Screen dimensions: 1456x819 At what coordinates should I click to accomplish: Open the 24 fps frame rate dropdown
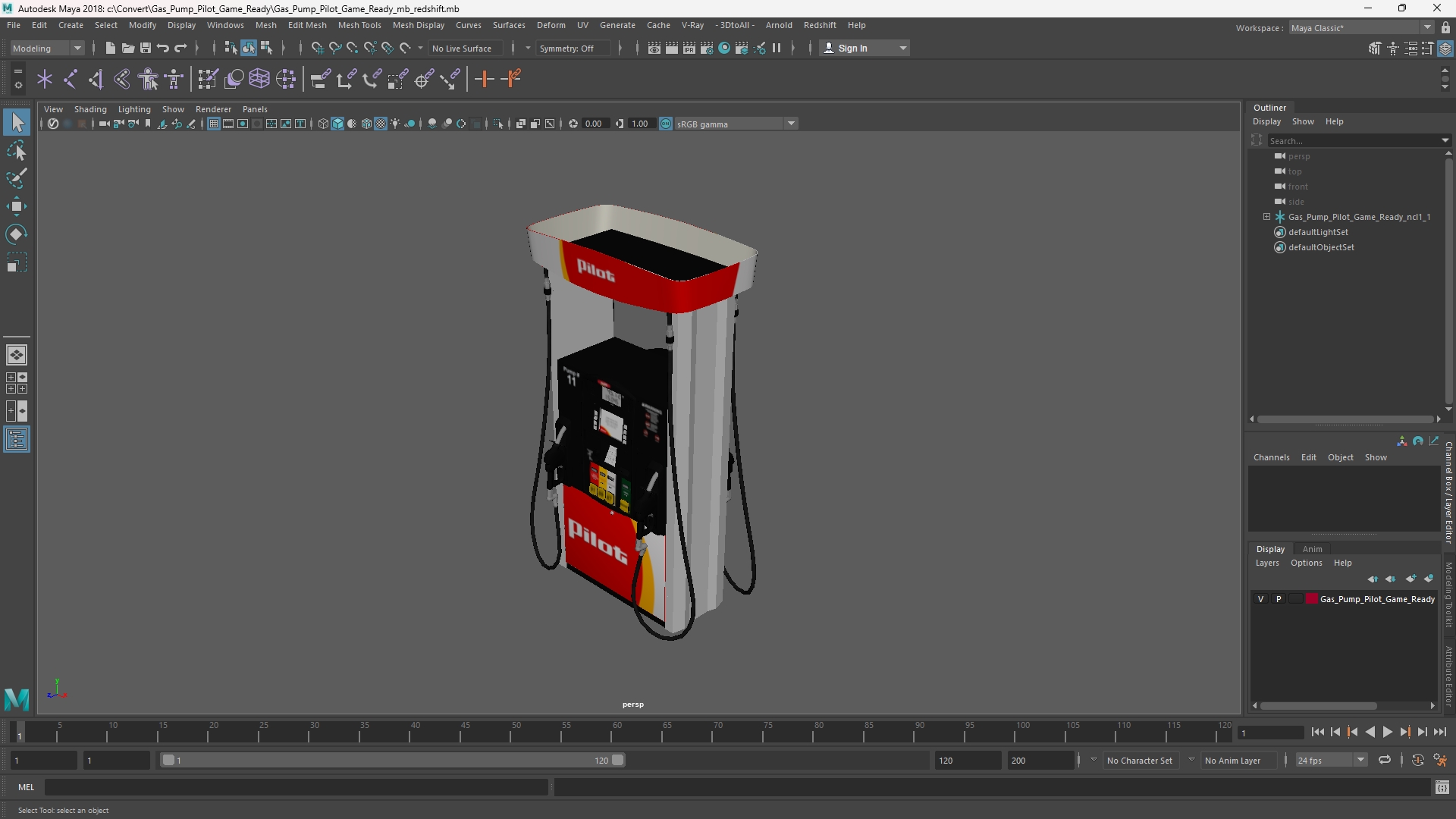1330,760
